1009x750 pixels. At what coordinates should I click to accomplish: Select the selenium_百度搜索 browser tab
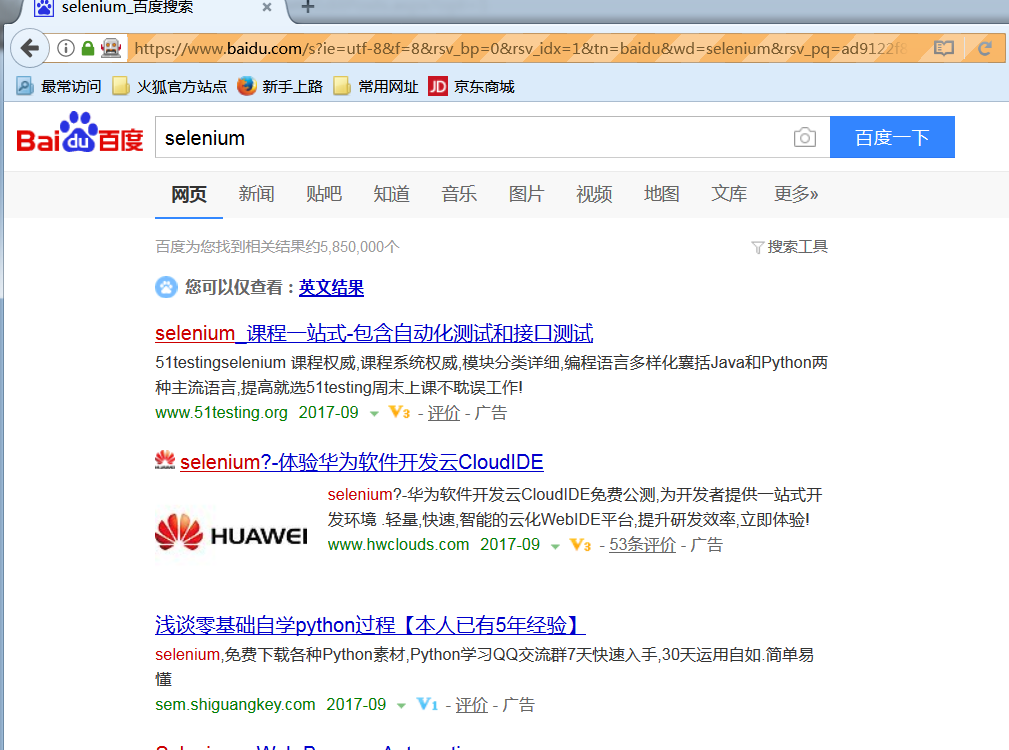click(x=154, y=8)
